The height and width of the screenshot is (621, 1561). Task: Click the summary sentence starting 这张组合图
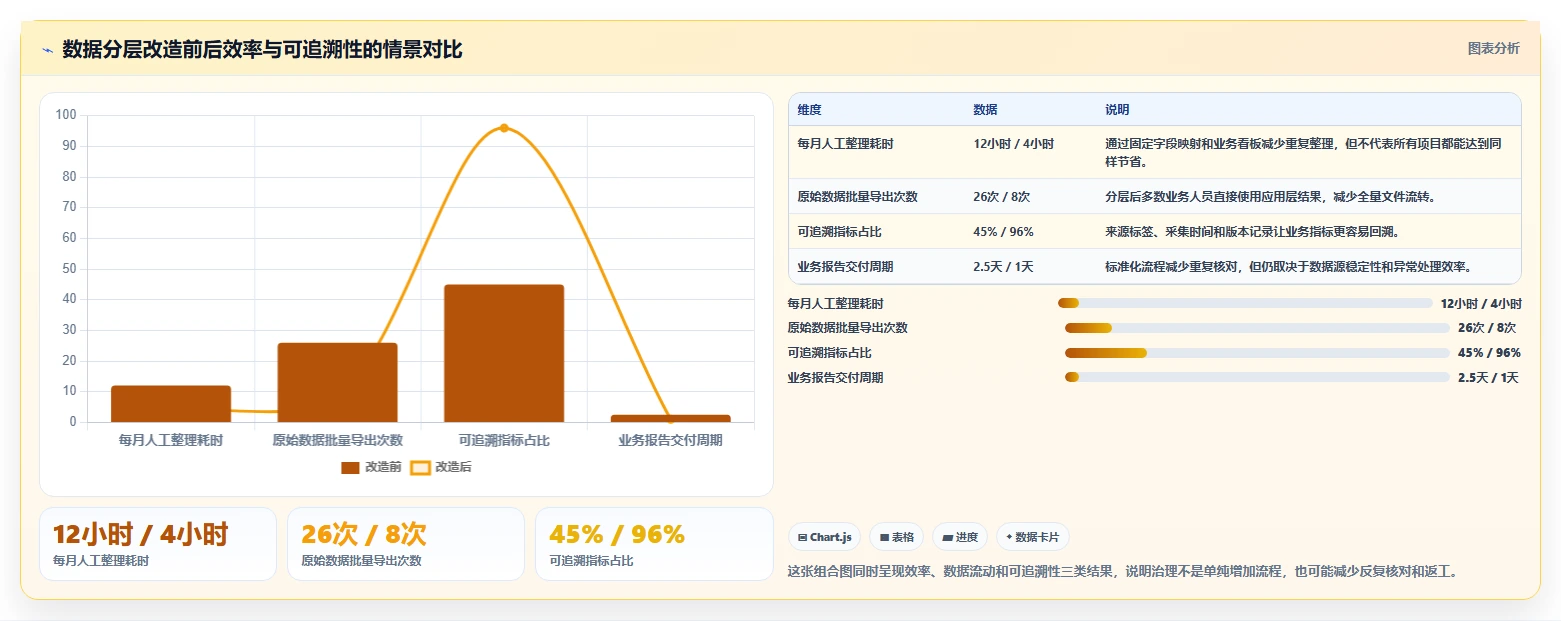click(1123, 572)
